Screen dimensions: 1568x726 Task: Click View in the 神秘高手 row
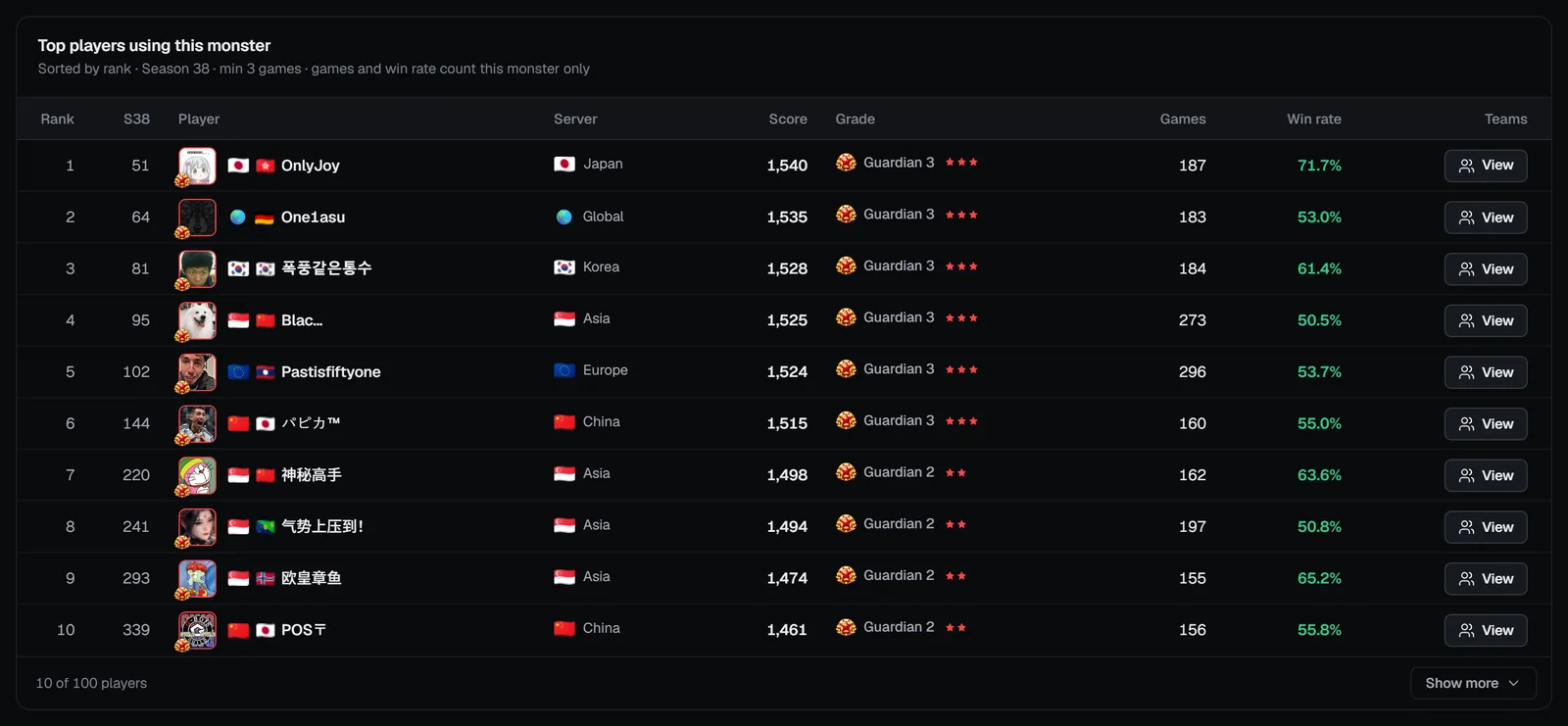pos(1486,475)
